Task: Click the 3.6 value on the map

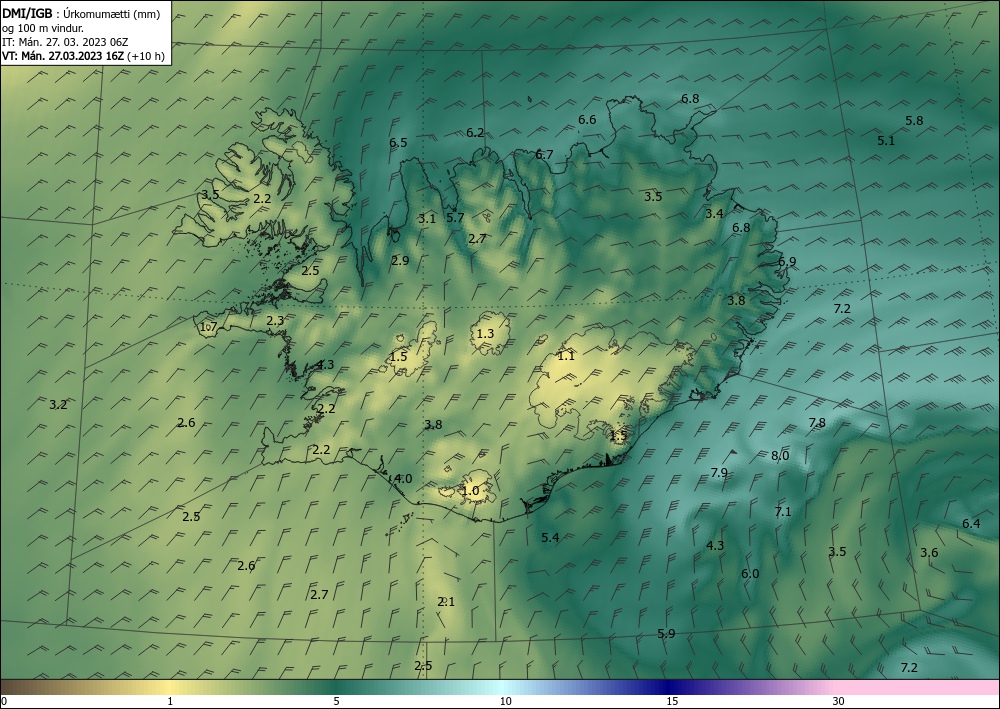Action: 929,552
